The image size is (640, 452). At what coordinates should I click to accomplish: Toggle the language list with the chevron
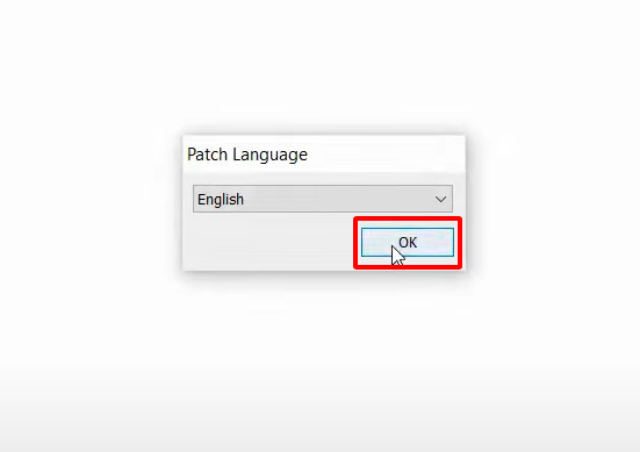point(440,199)
